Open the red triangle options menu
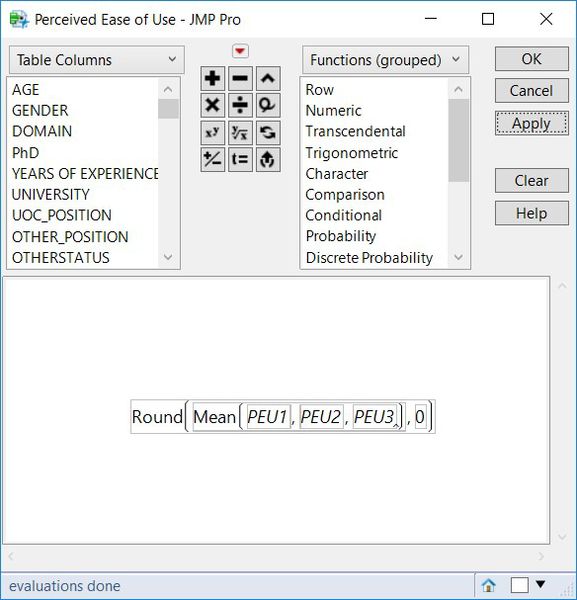Image resolution: width=577 pixels, height=600 pixels. (240, 51)
